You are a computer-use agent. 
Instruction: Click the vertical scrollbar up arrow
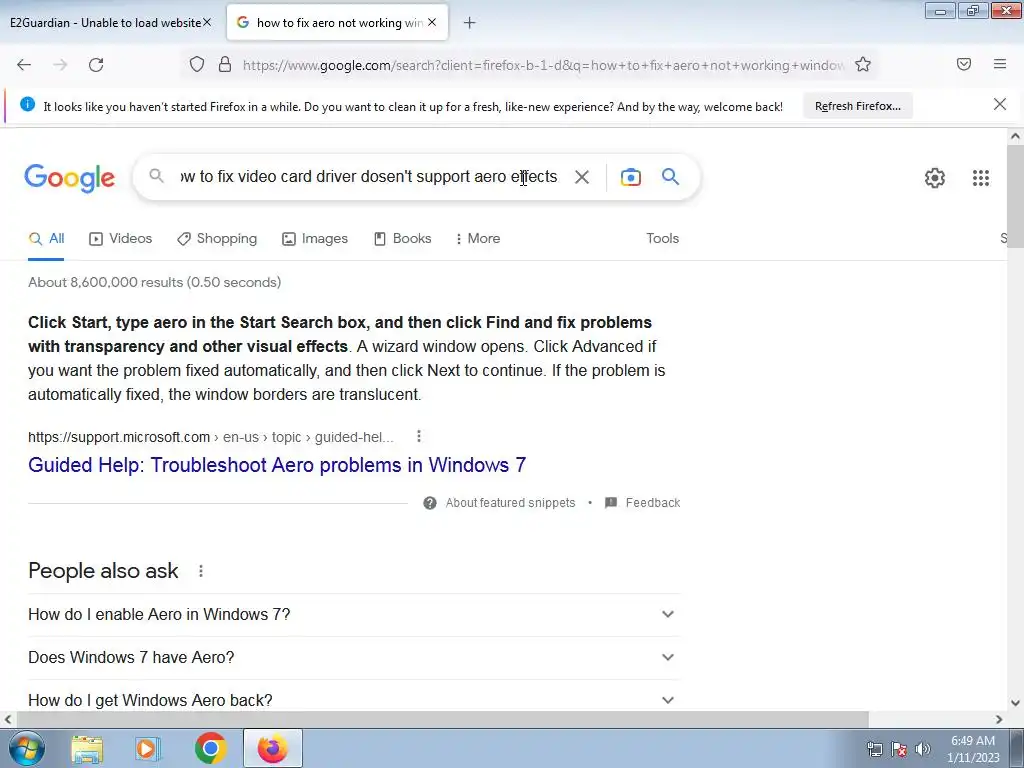pos(1015,136)
